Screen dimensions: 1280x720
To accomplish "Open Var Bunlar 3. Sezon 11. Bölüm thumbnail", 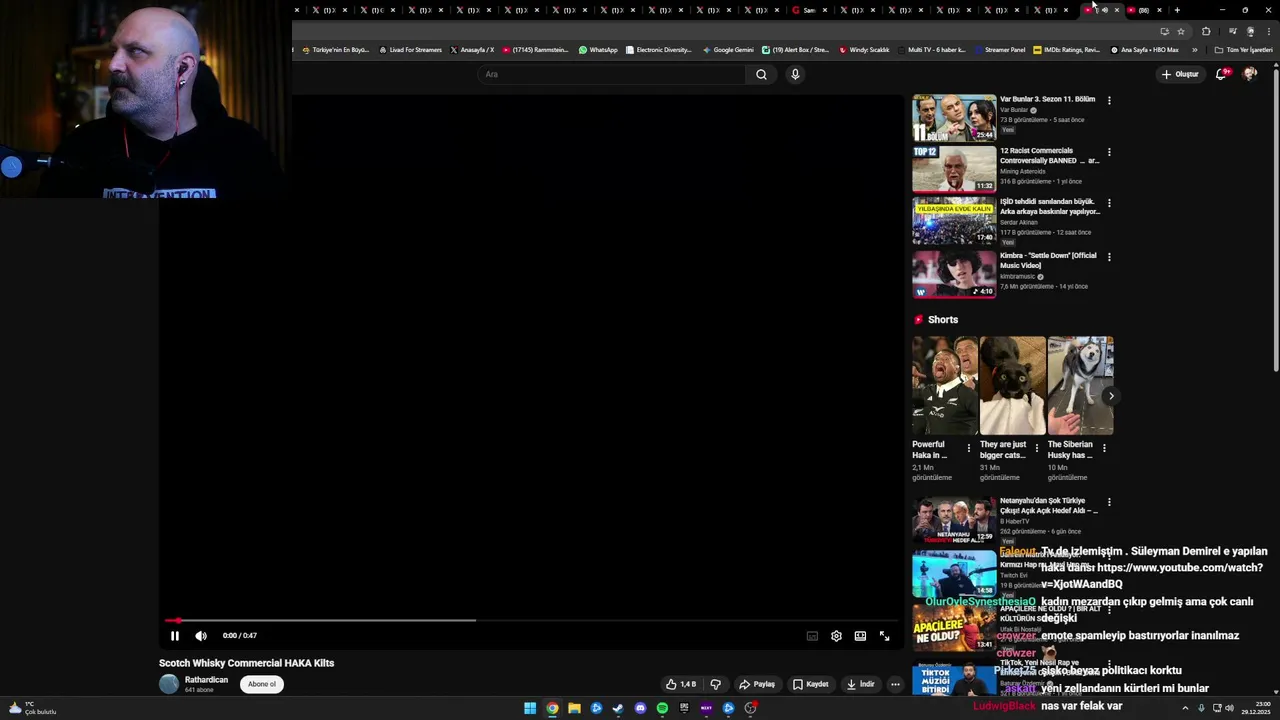I will click(x=954, y=118).
